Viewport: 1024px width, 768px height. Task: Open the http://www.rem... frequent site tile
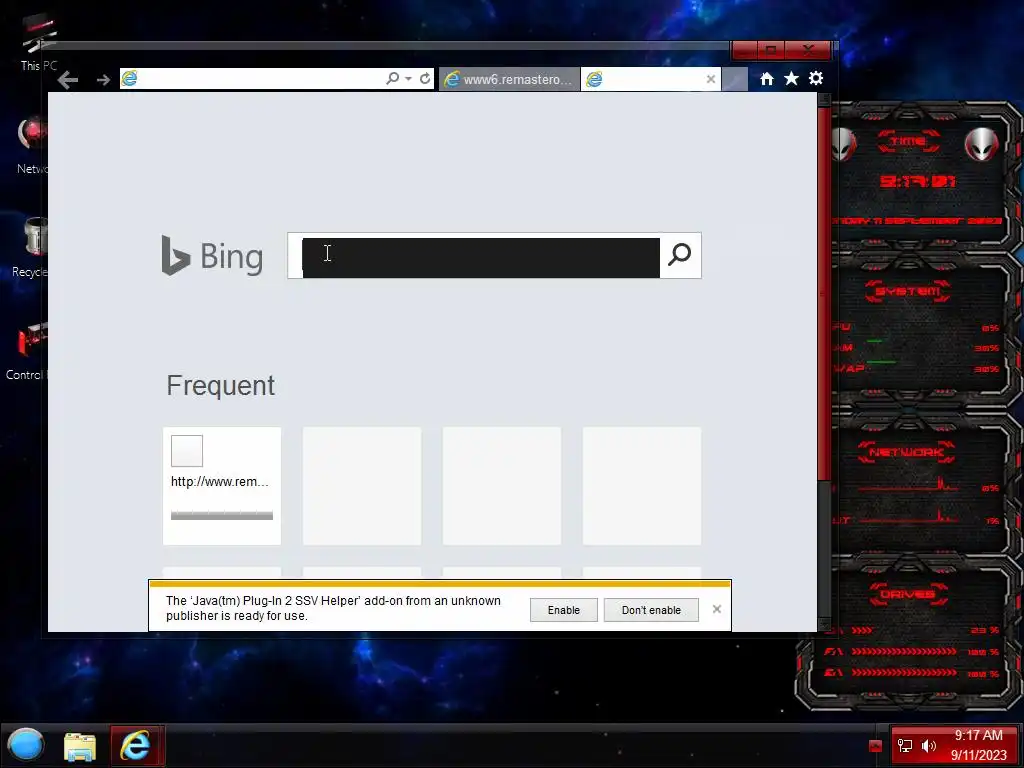pyautogui.click(x=222, y=486)
